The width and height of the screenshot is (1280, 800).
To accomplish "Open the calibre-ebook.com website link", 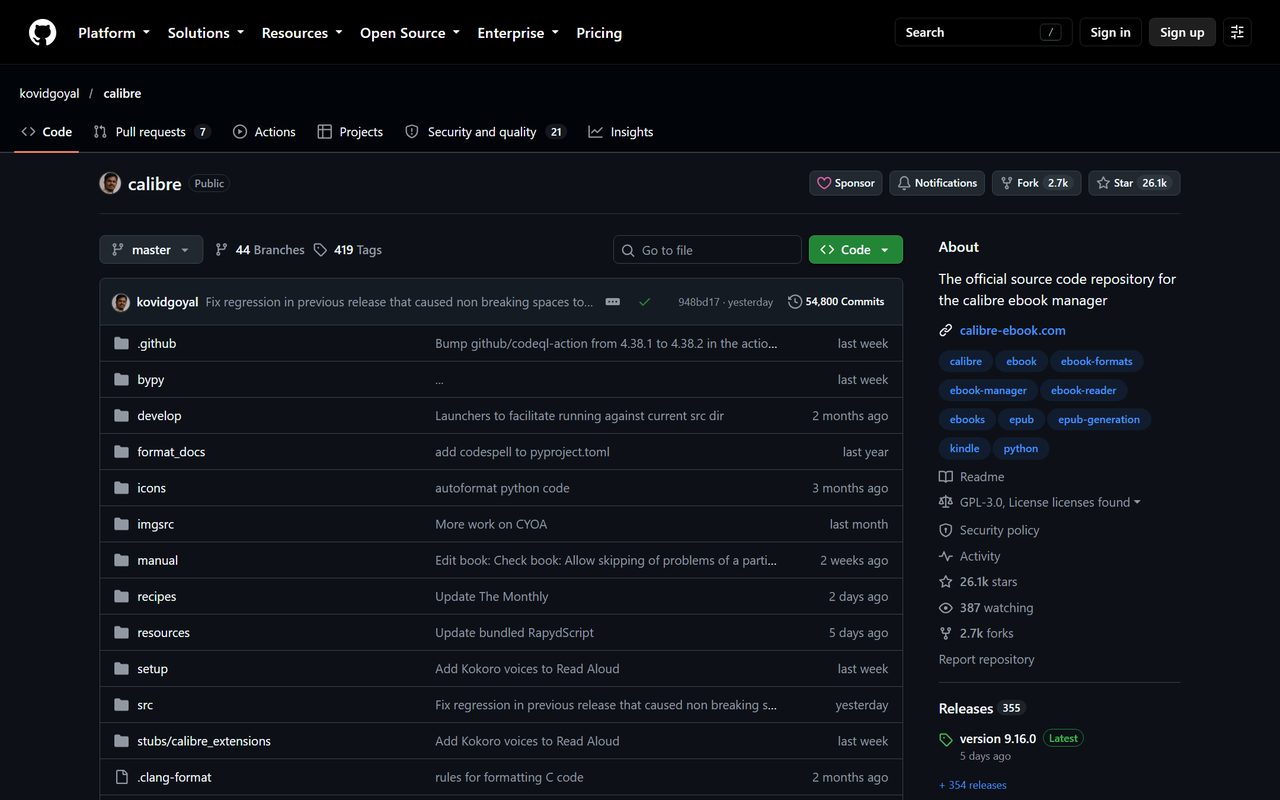I will coord(1013,330).
